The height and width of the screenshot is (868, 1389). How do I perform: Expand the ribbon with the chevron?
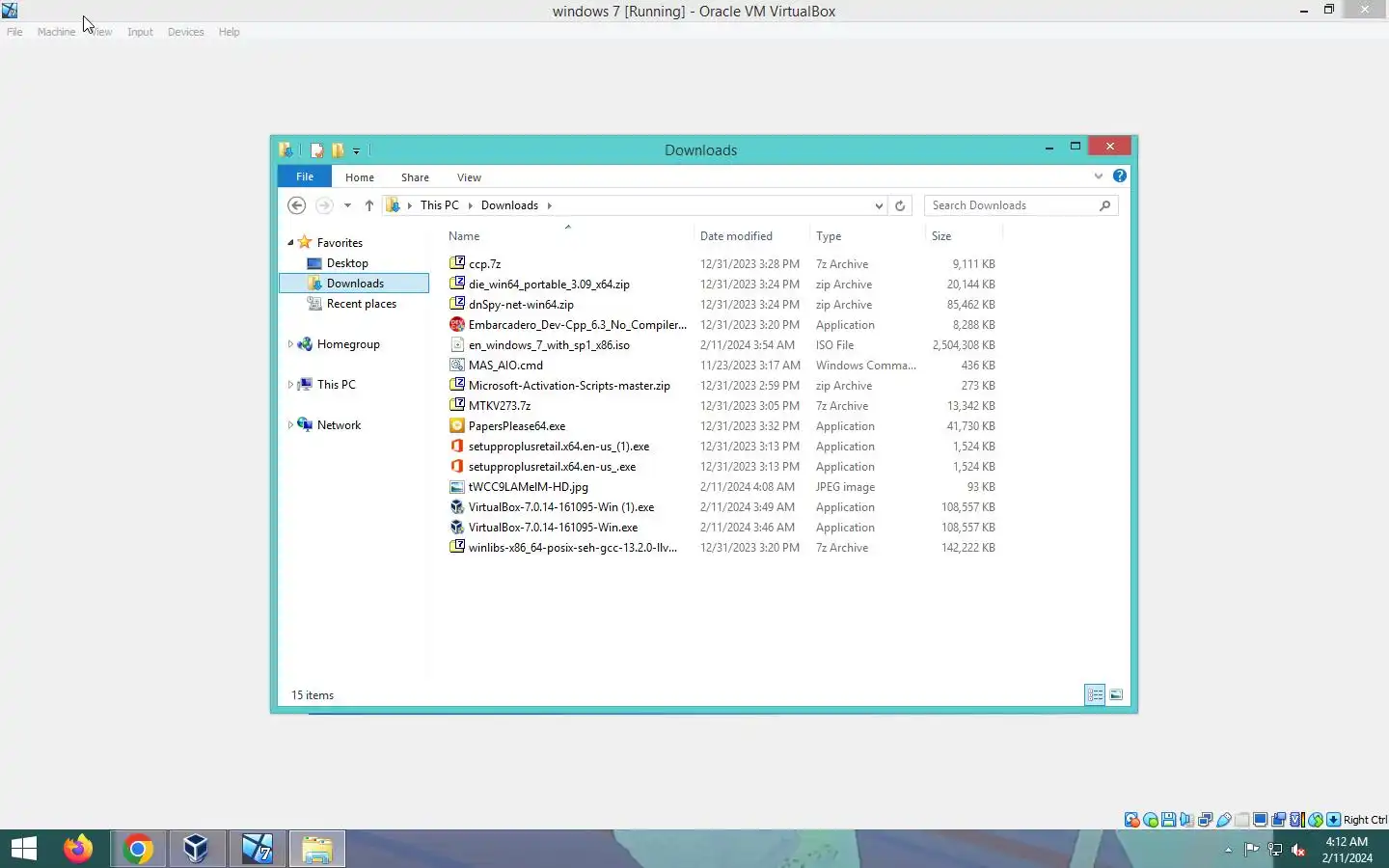coord(1098,176)
